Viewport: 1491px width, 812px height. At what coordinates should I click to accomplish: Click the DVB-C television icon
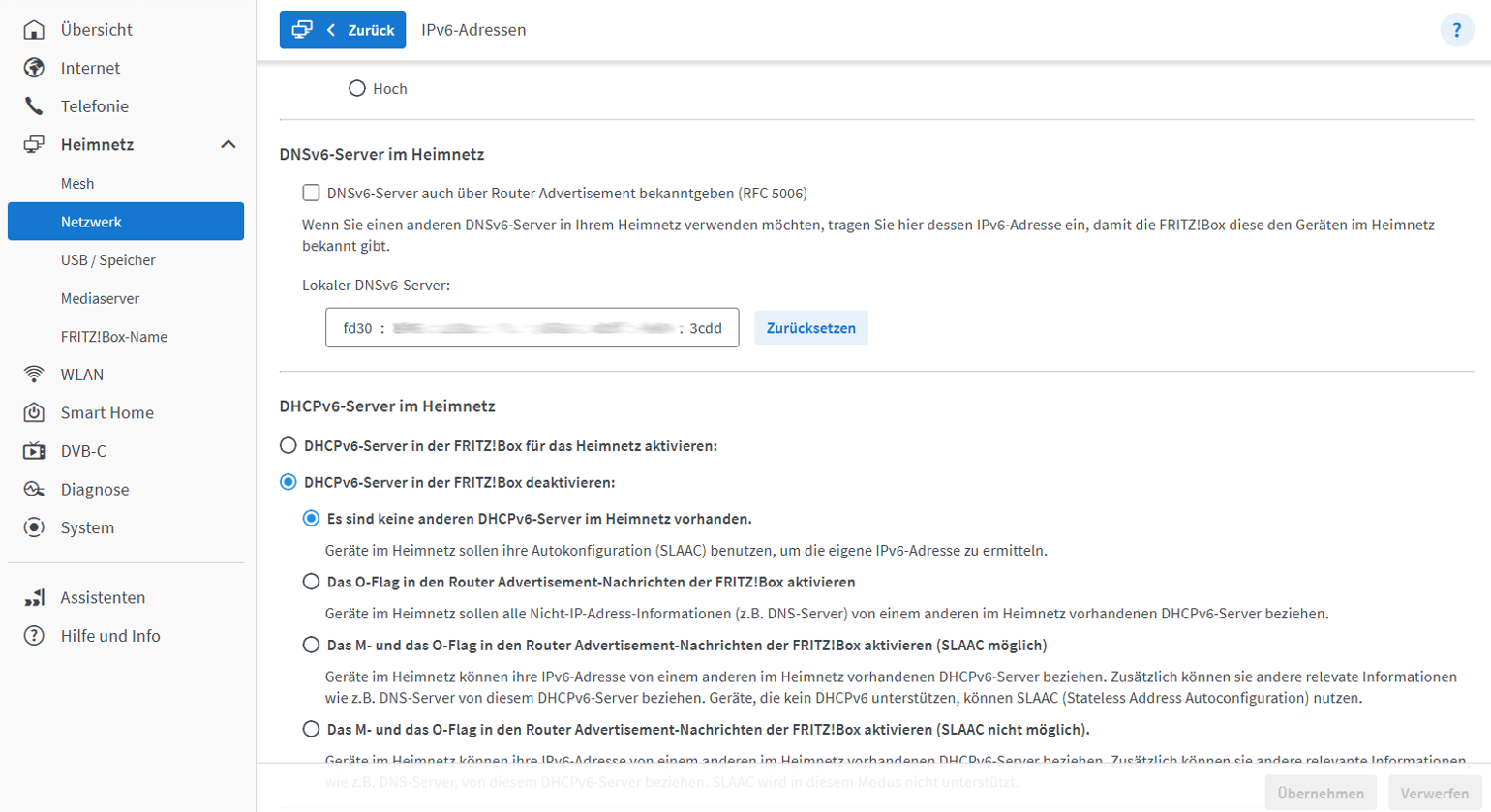pyautogui.click(x=34, y=451)
